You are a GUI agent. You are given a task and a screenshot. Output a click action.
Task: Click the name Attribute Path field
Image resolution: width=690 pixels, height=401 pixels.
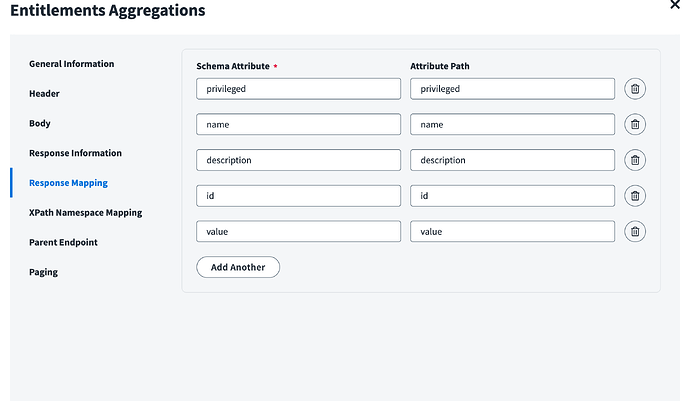512,124
